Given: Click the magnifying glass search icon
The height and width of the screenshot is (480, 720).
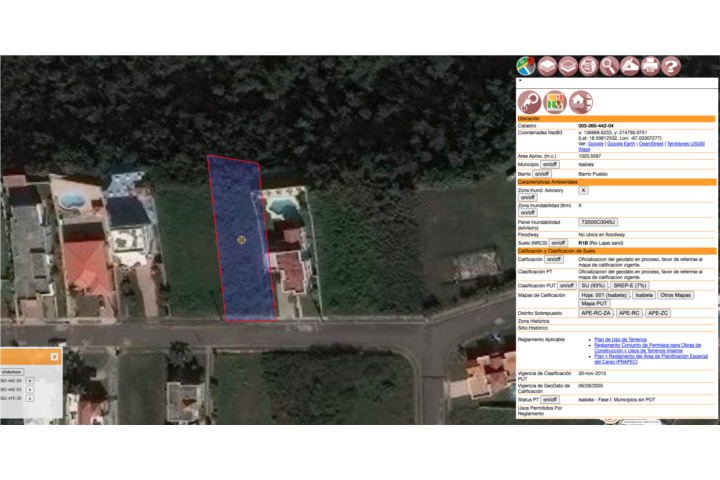Looking at the screenshot, I should click(x=608, y=67).
